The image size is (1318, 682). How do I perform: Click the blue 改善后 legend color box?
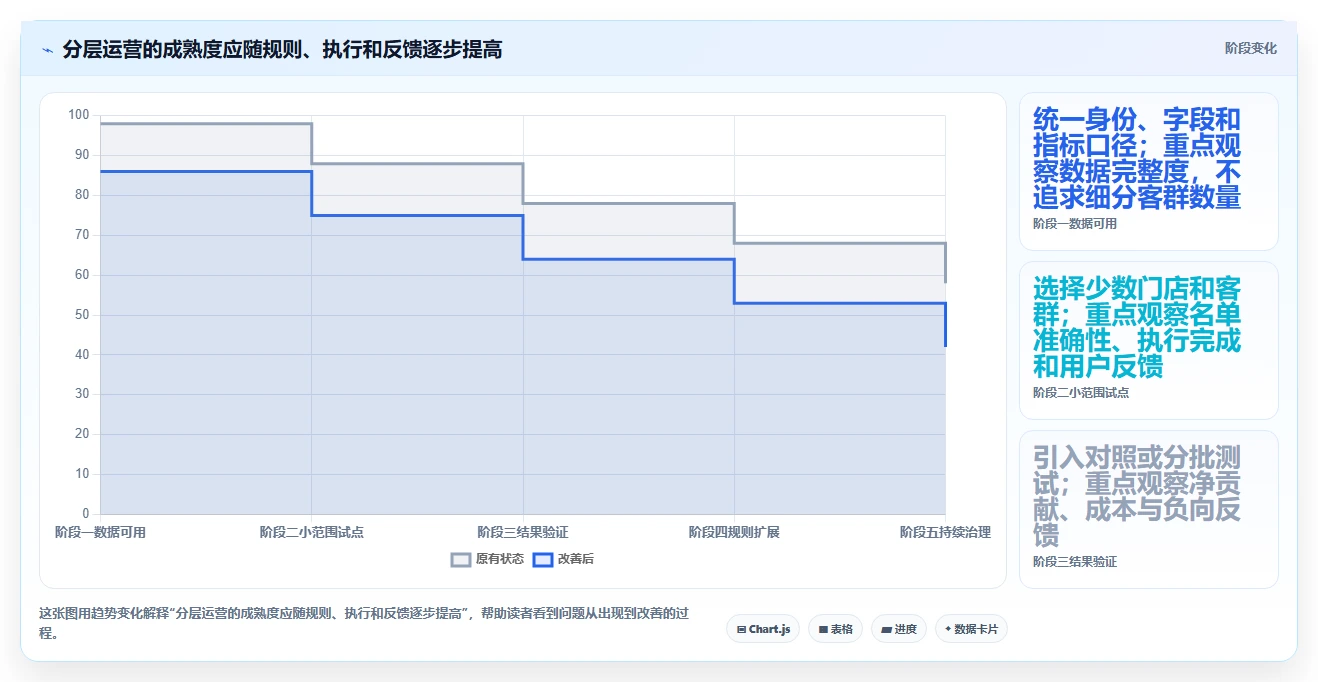pyautogui.click(x=542, y=559)
